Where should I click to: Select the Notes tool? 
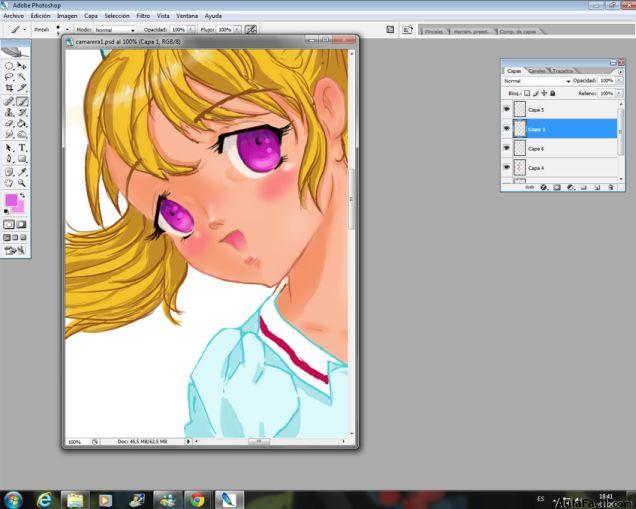tap(9, 172)
